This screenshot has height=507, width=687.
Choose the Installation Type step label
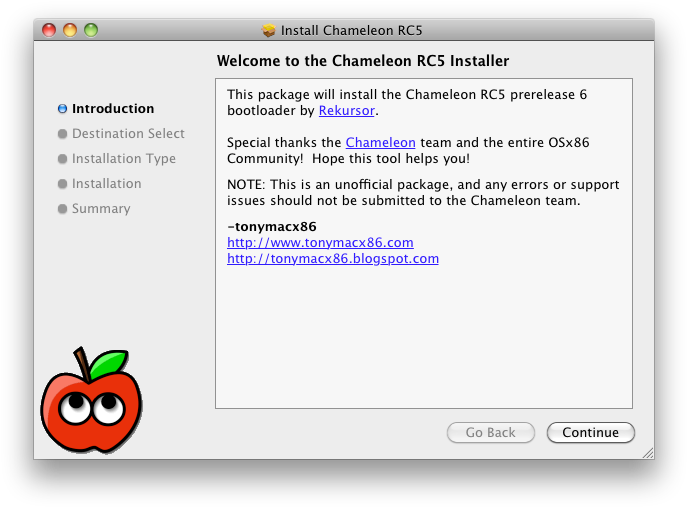coord(124,159)
